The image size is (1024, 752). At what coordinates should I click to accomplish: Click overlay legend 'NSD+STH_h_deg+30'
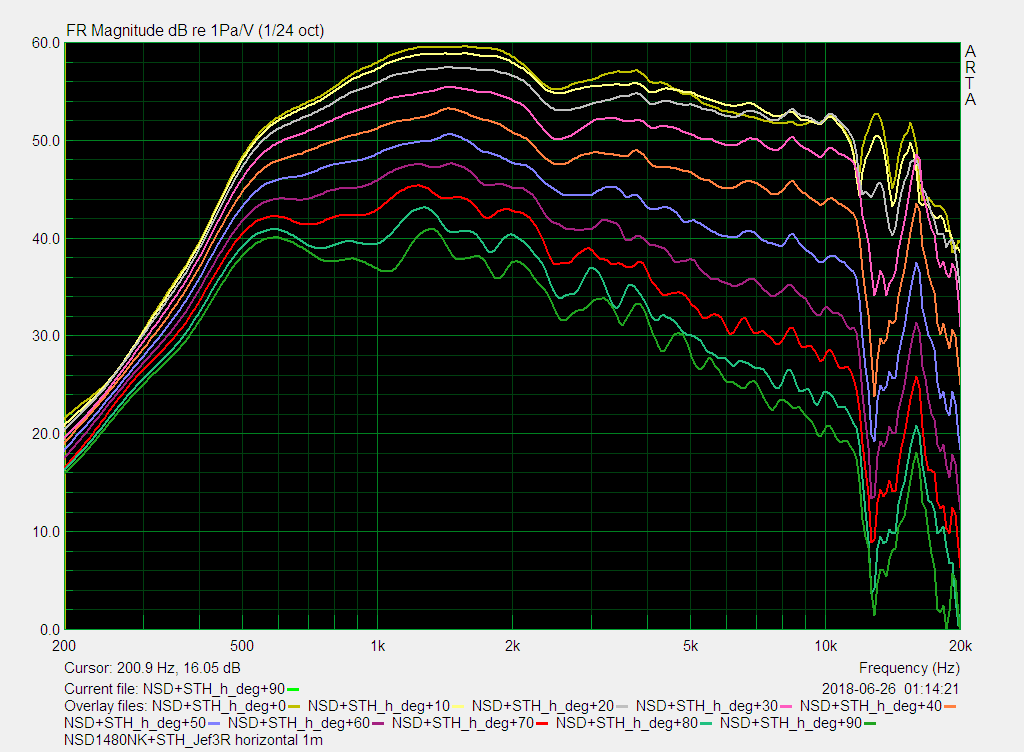click(707, 706)
